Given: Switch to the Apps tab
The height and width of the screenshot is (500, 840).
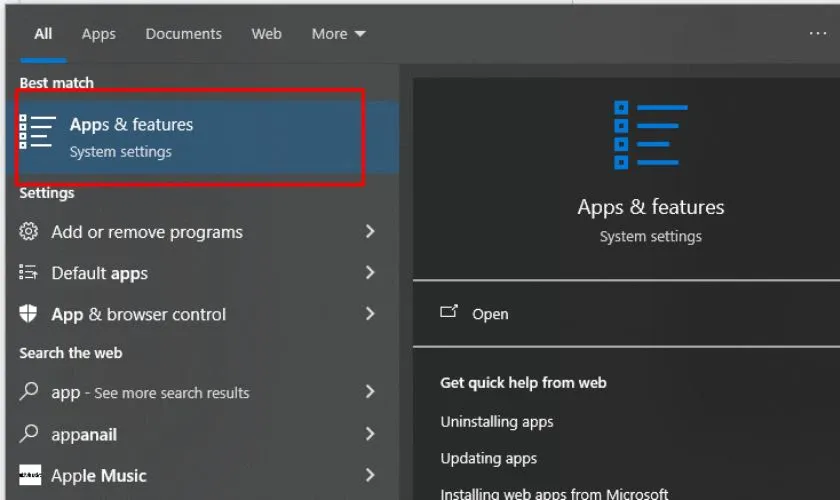Looking at the screenshot, I should click(x=98, y=34).
